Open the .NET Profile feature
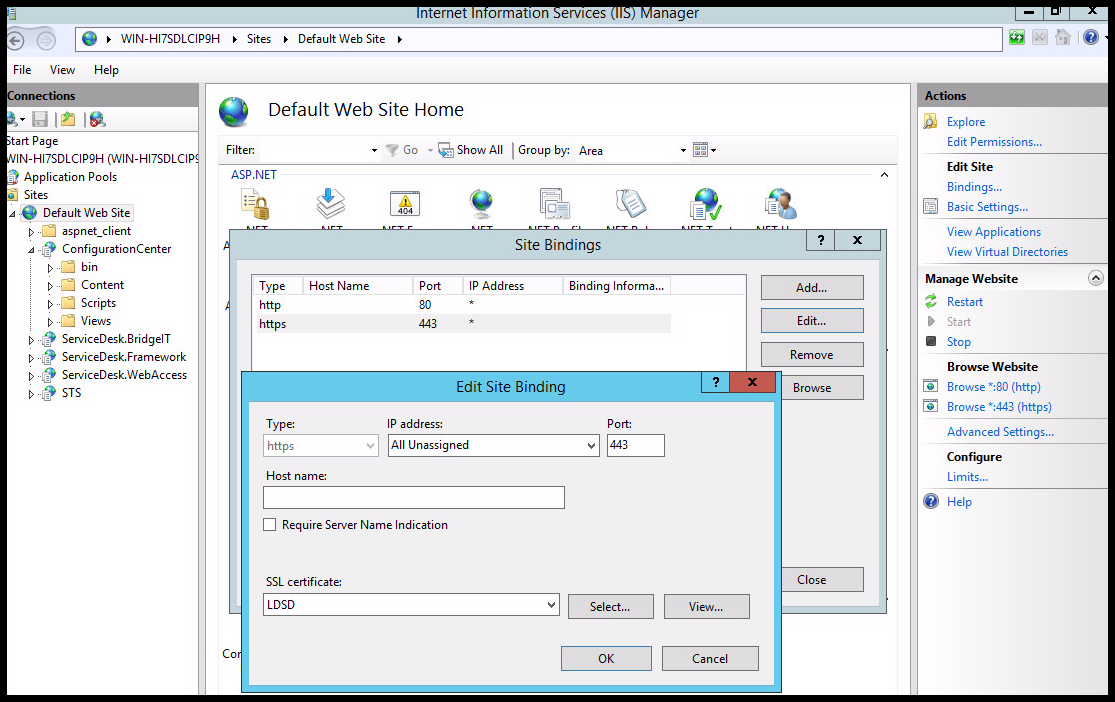 click(x=556, y=205)
